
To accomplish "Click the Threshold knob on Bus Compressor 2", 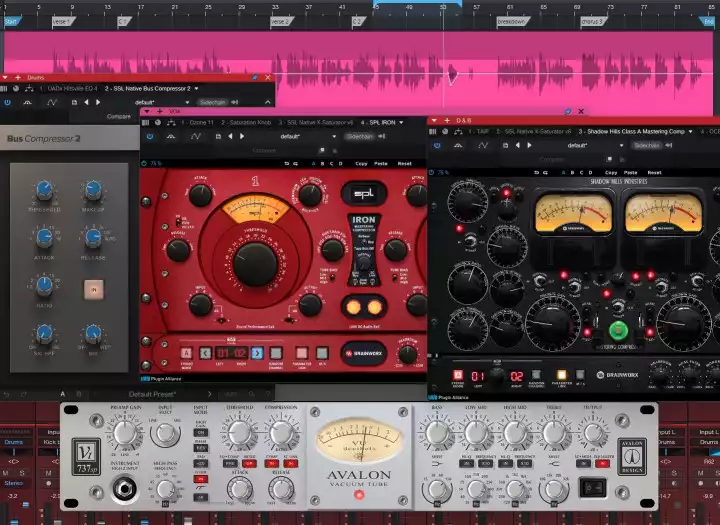I will [44, 190].
